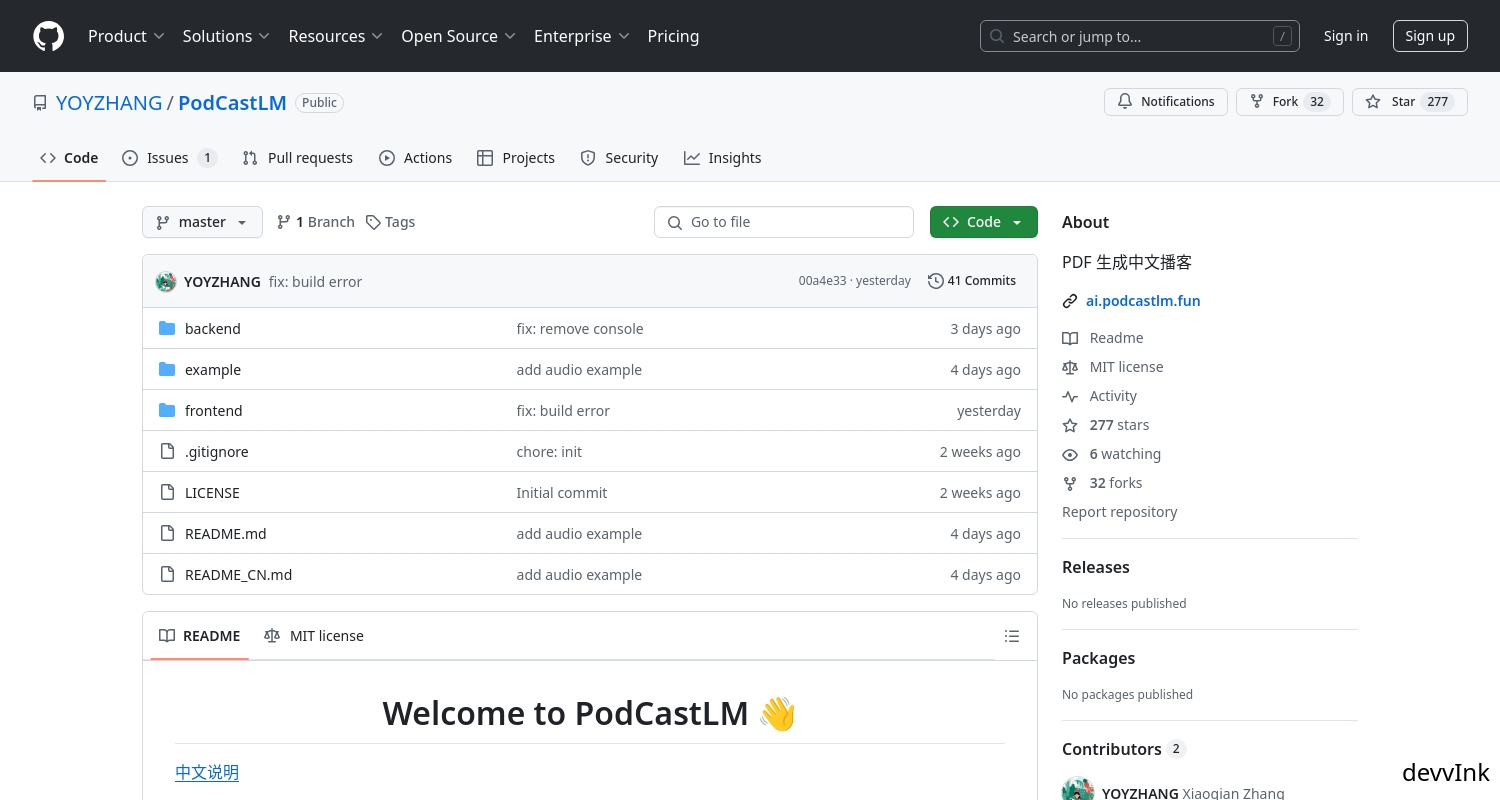Open the Resources dropdown
Screen dimensions: 1500x800
click(336, 36)
